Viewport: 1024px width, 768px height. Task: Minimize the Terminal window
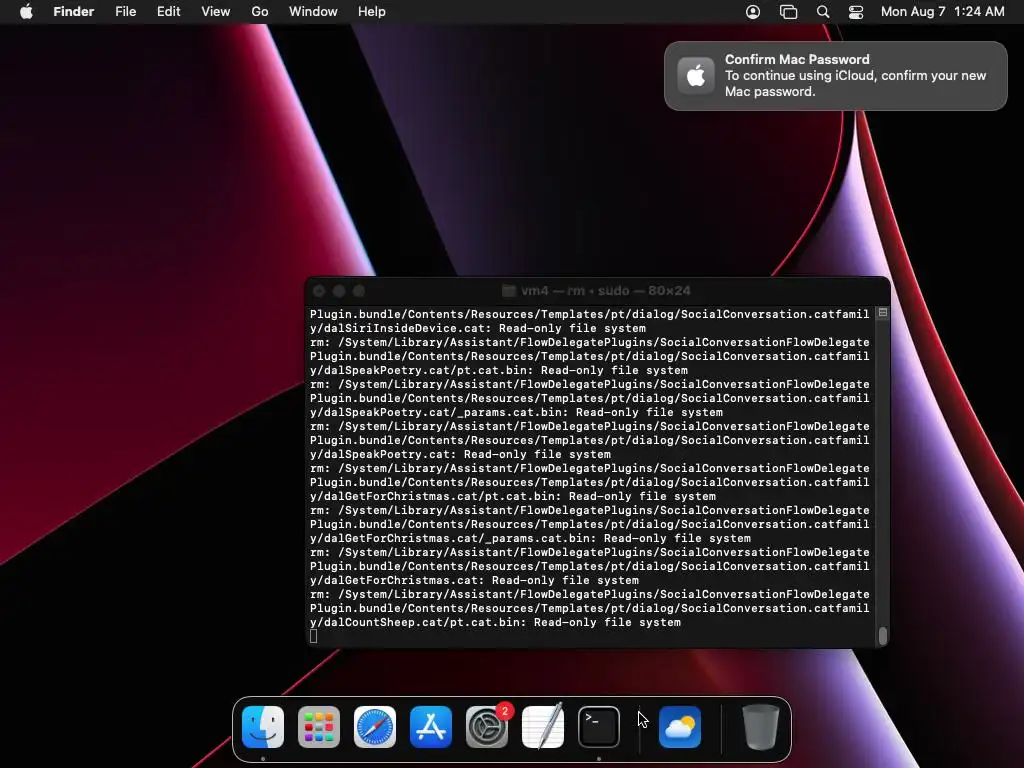pyautogui.click(x=338, y=291)
